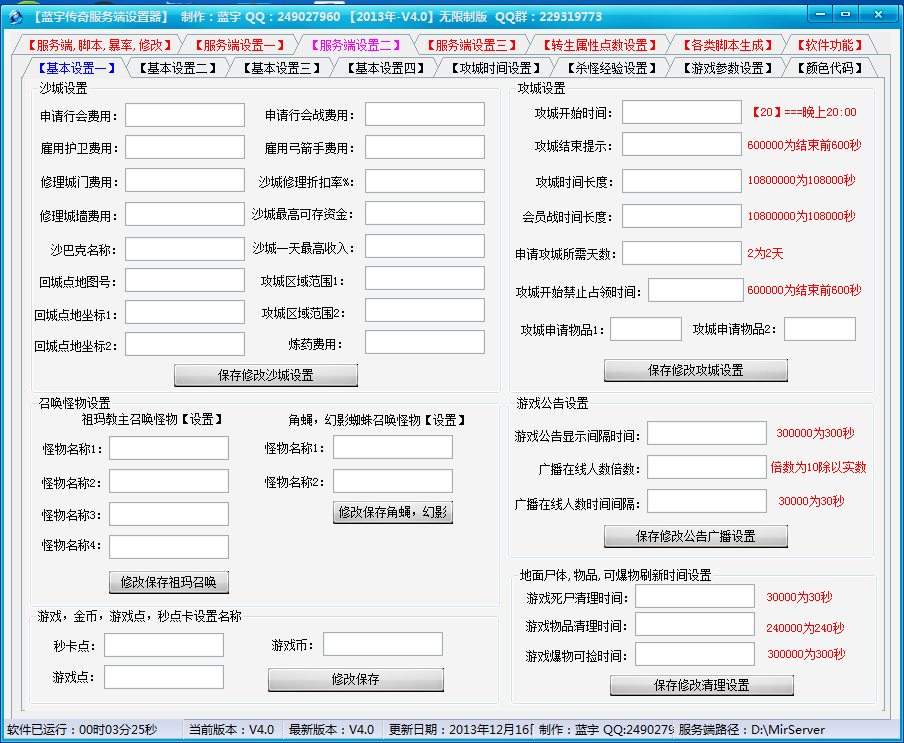Click the app icon in title bar
904x743 pixels.
(x=15, y=16)
